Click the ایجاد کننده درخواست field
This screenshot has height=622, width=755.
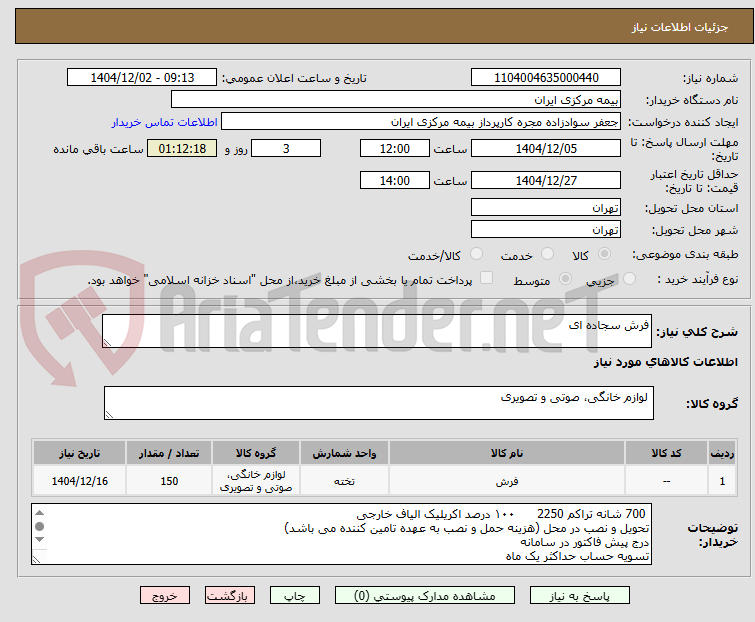[421, 121]
